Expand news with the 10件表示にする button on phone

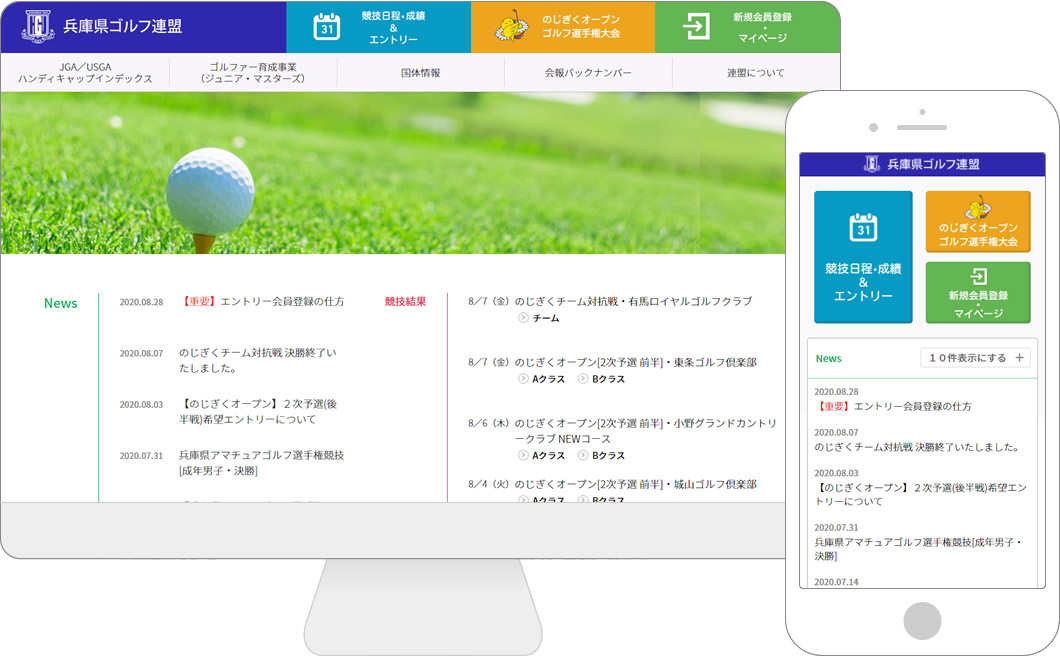click(975, 358)
